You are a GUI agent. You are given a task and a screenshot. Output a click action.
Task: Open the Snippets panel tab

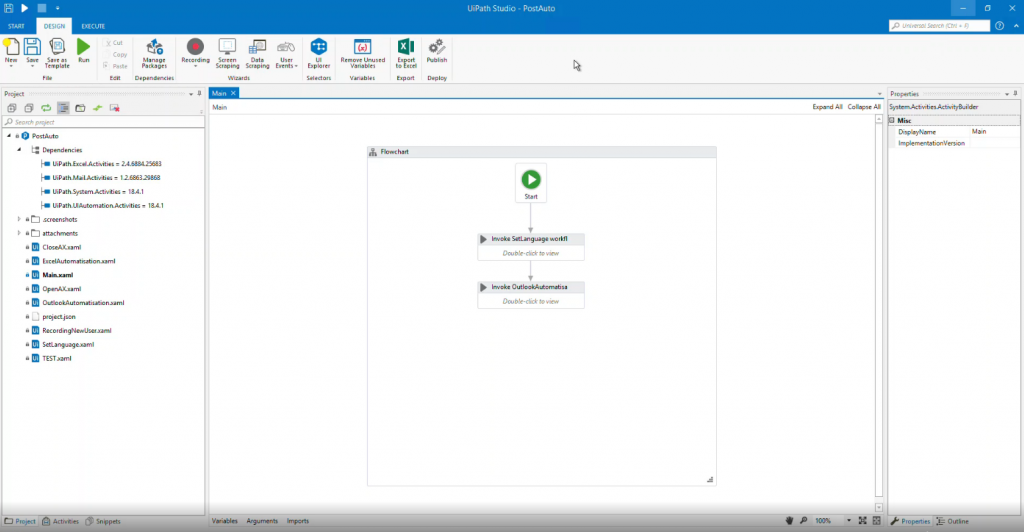(x=103, y=521)
